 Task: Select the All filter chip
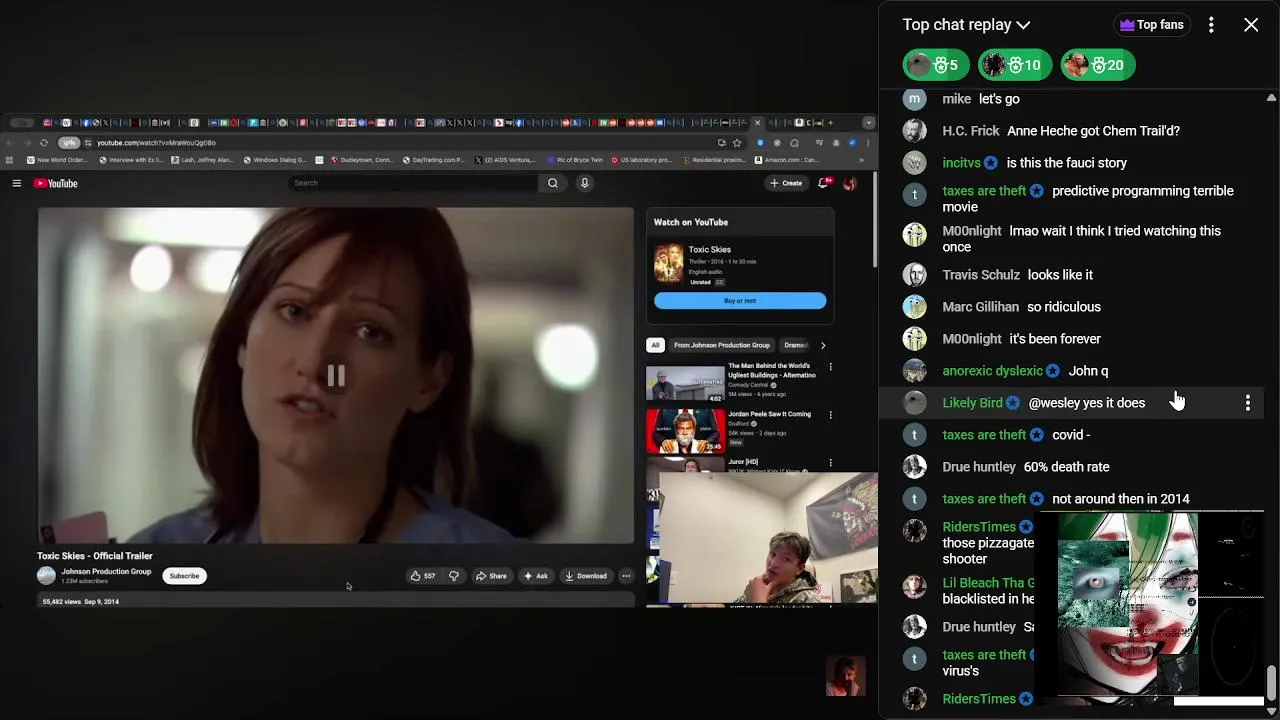coord(655,345)
